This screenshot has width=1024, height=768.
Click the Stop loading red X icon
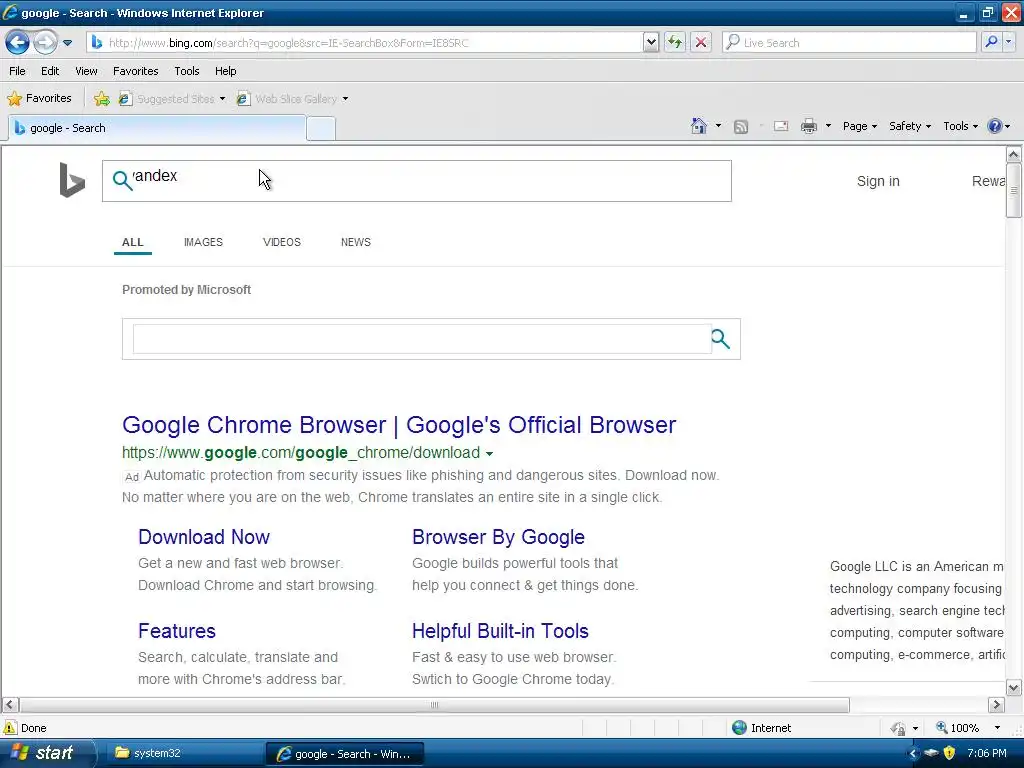click(701, 43)
